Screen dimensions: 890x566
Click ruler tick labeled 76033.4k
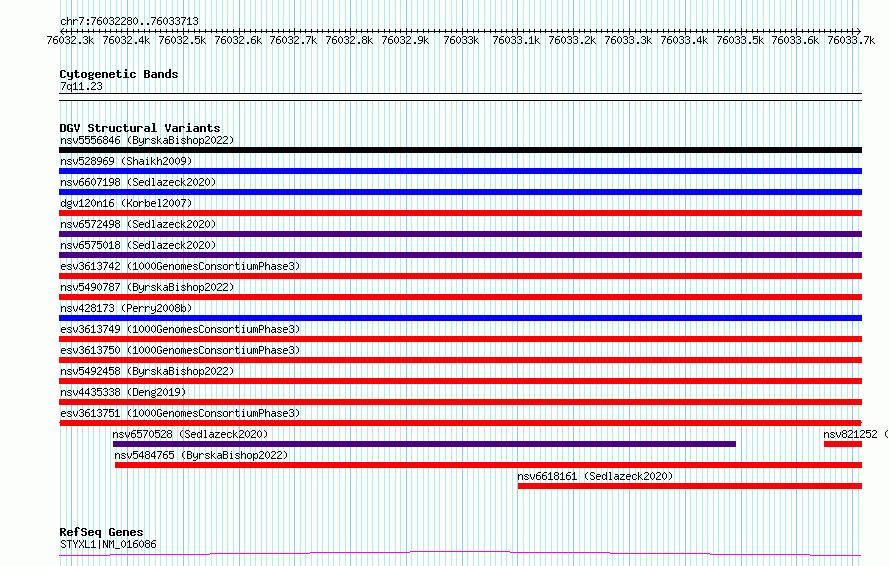pyautogui.click(x=684, y=40)
